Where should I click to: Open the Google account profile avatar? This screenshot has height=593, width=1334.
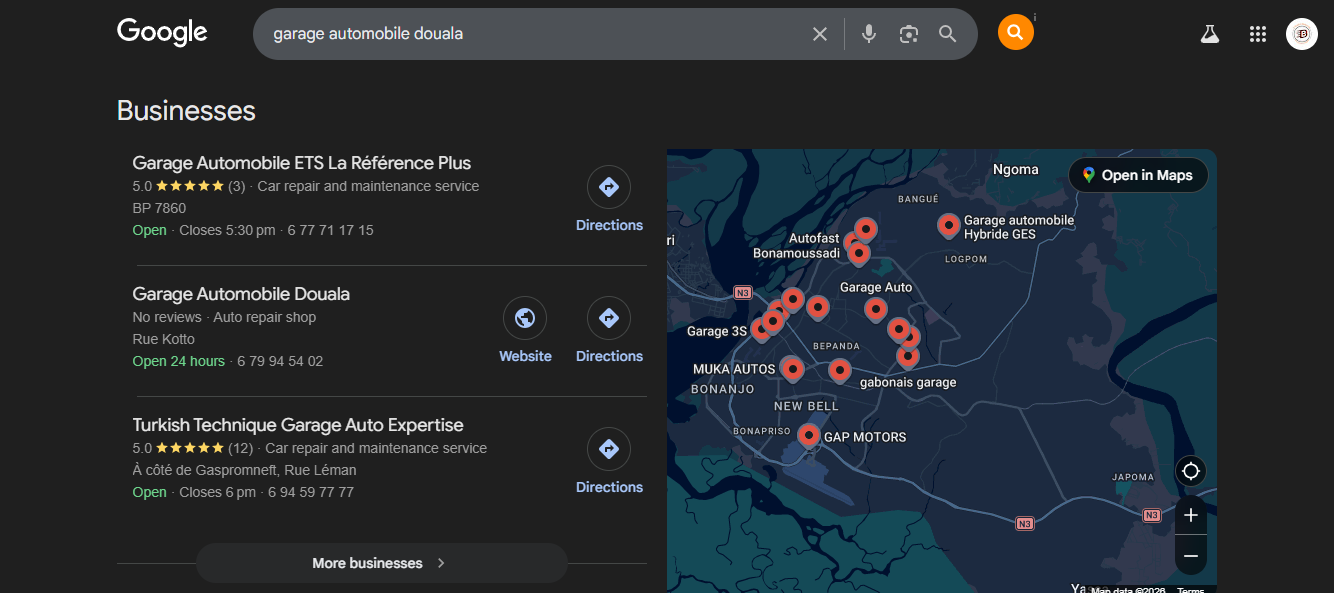click(1302, 34)
